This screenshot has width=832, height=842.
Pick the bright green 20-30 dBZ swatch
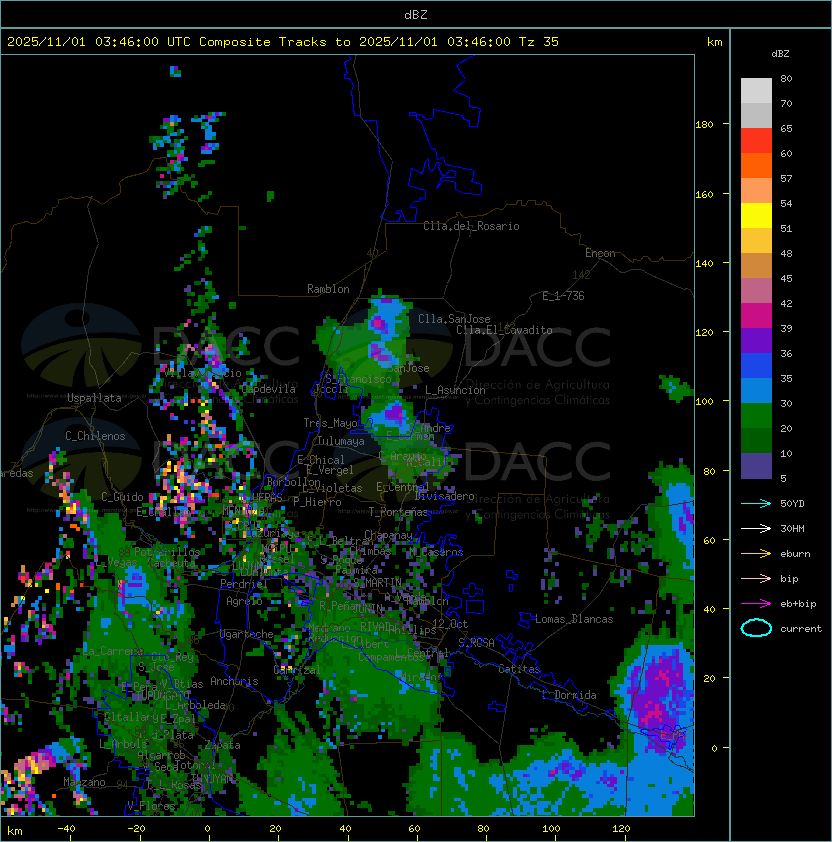[756, 416]
